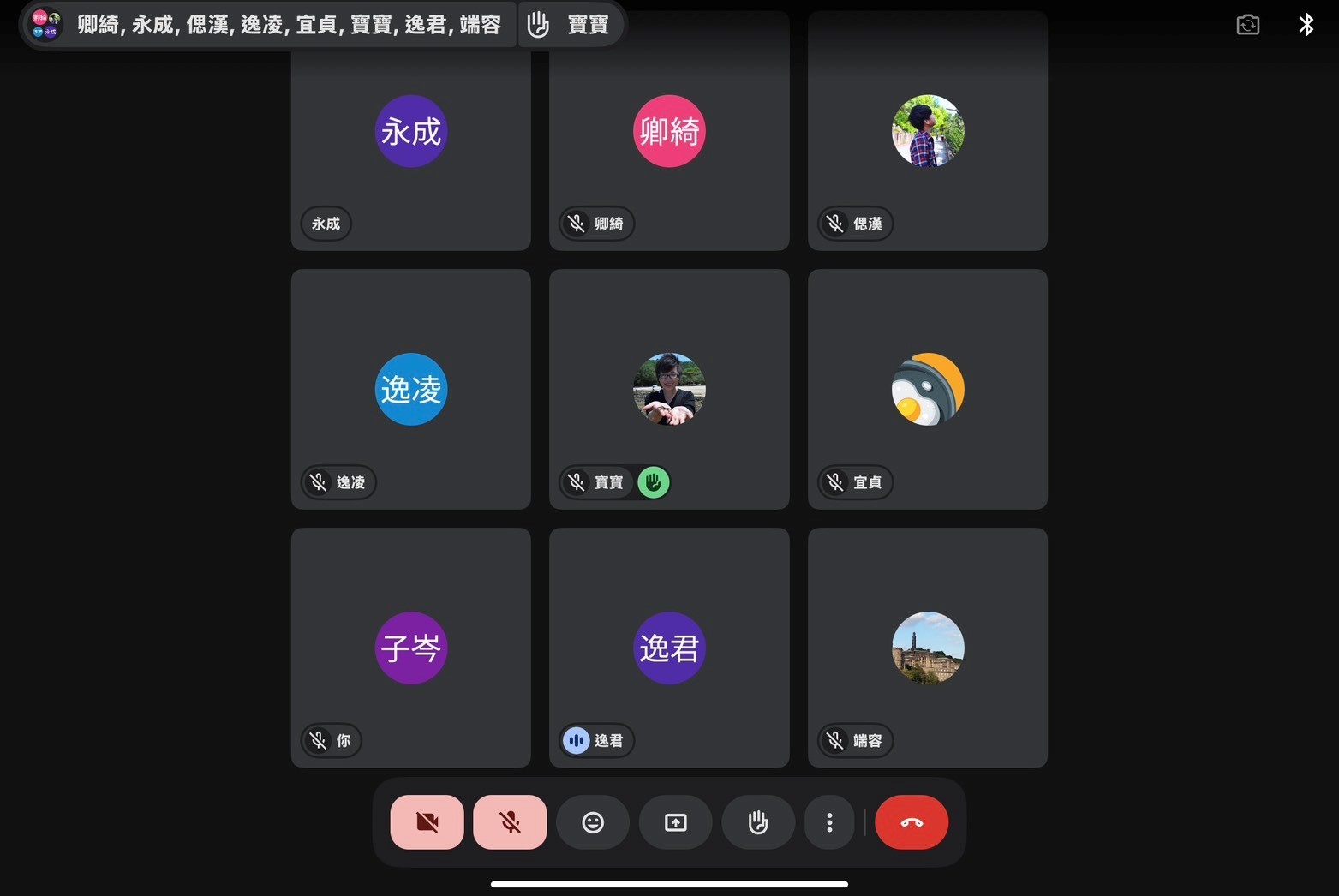Select the pink 卿綺 avatar
This screenshot has height=896, width=1339.
pyautogui.click(x=669, y=131)
